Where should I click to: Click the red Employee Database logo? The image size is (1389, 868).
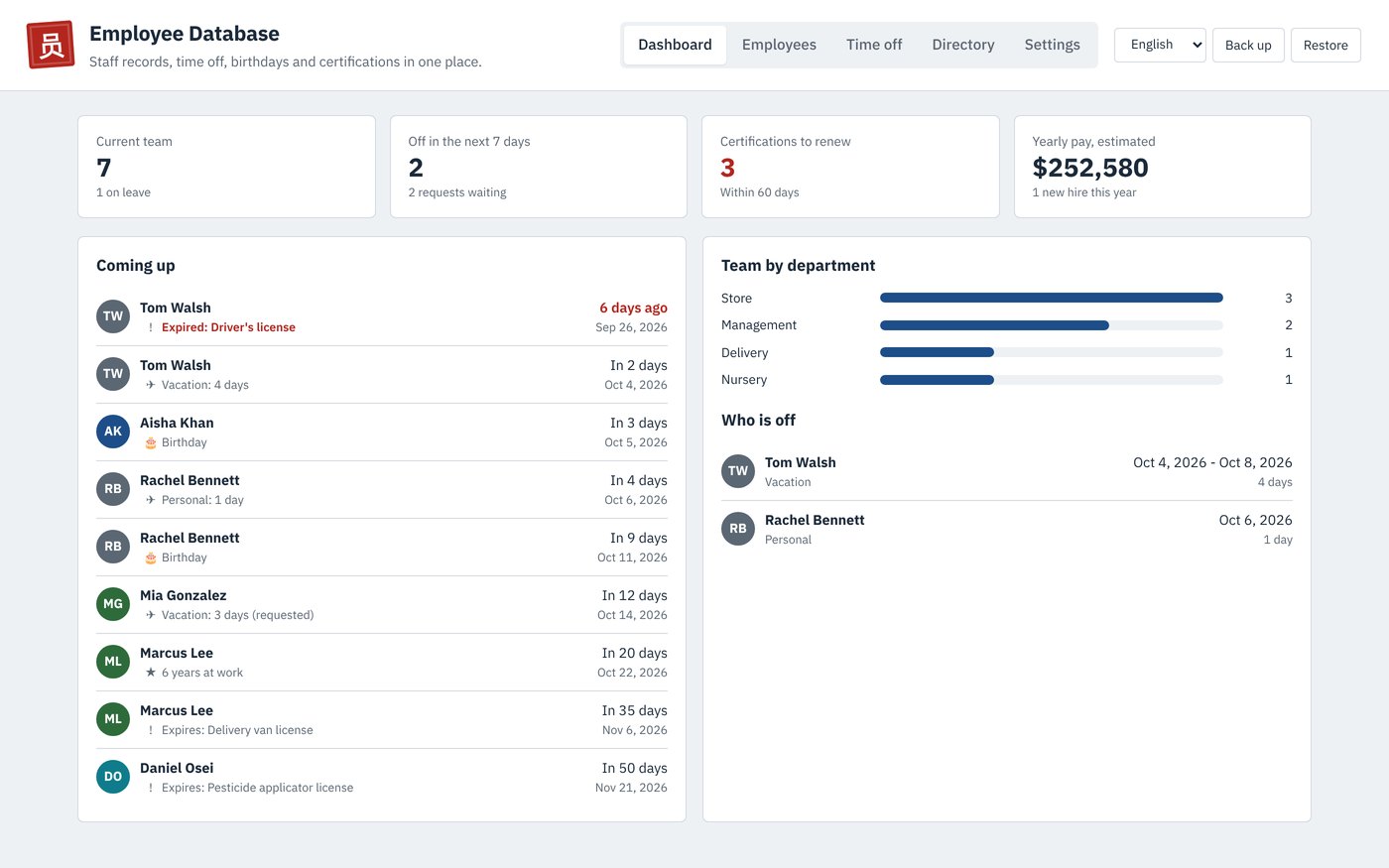pos(51,45)
